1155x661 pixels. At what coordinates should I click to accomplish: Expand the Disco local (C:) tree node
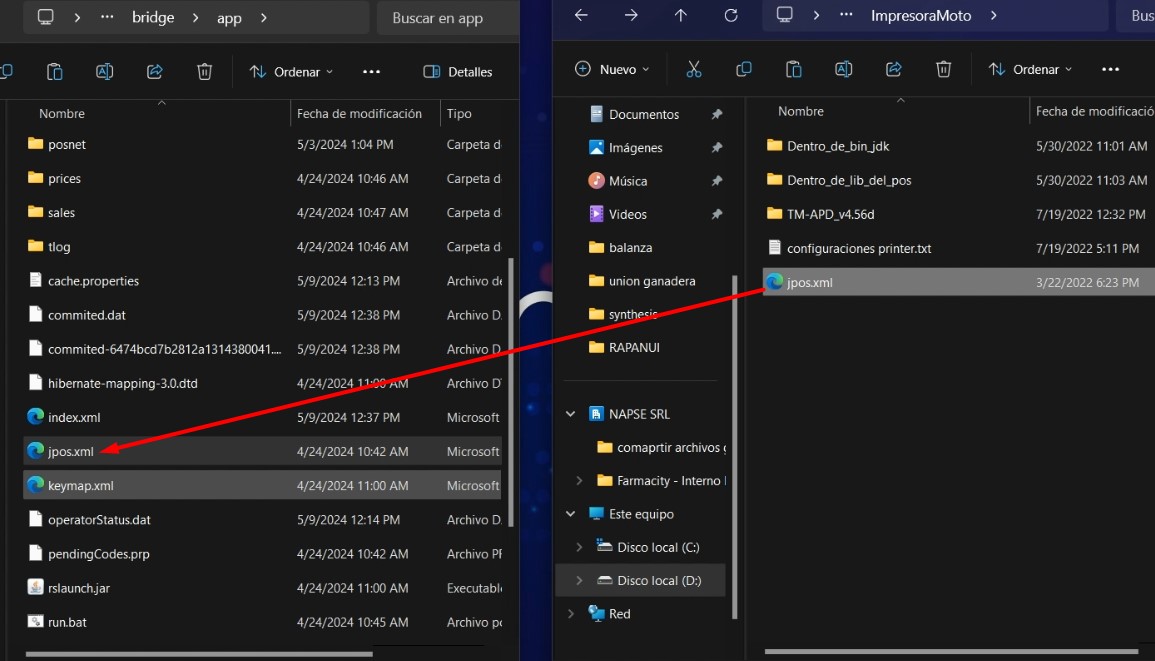(579, 547)
